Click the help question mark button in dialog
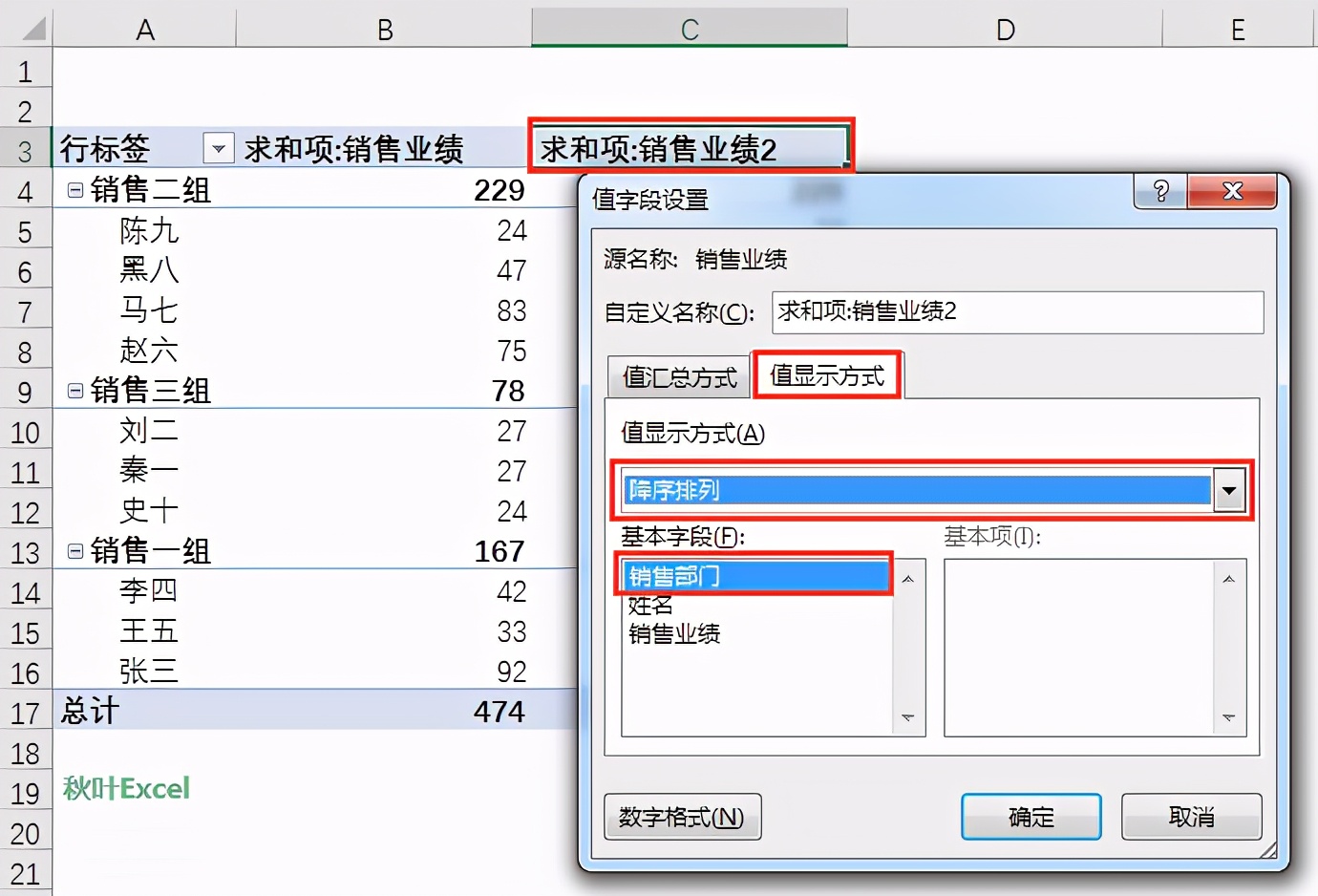1318x896 pixels. 1160,191
